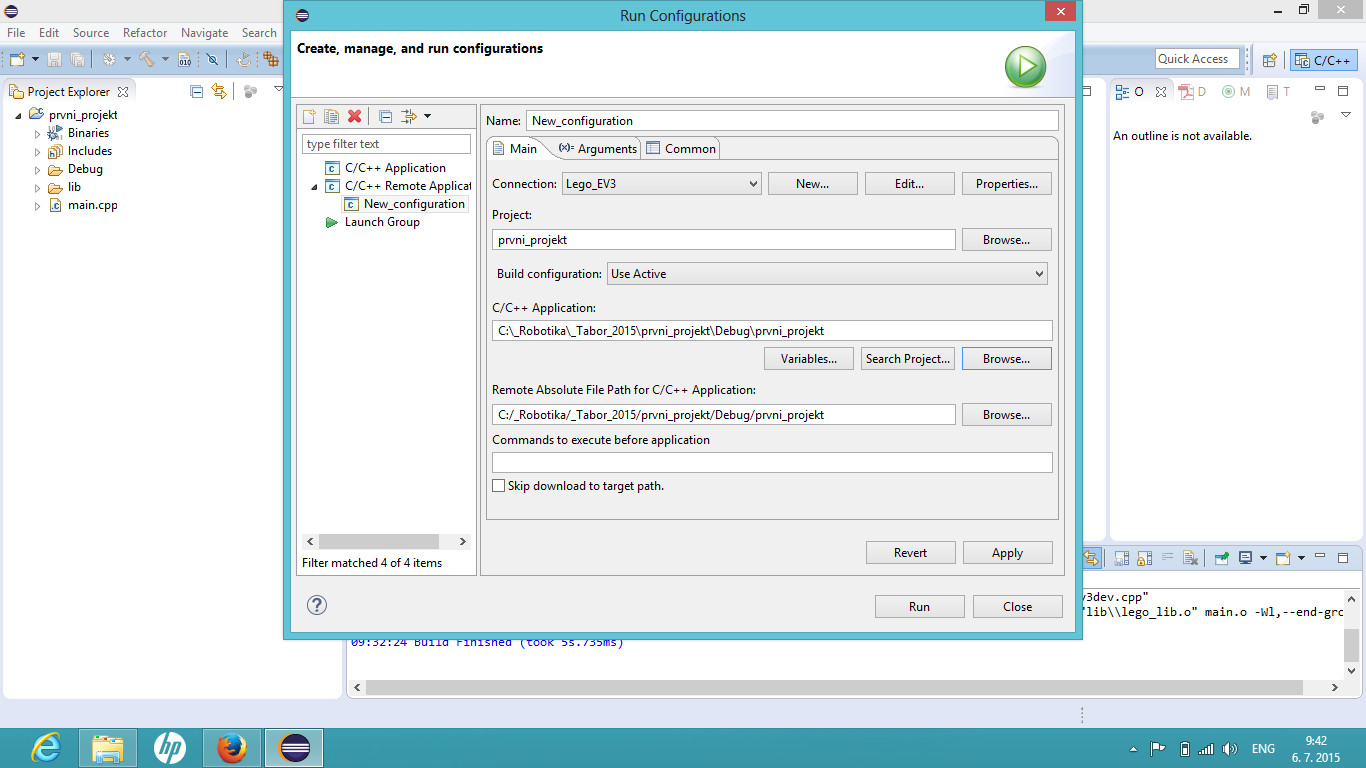Switch to the Common tab
This screenshot has width=1366, height=768.
click(x=681, y=149)
